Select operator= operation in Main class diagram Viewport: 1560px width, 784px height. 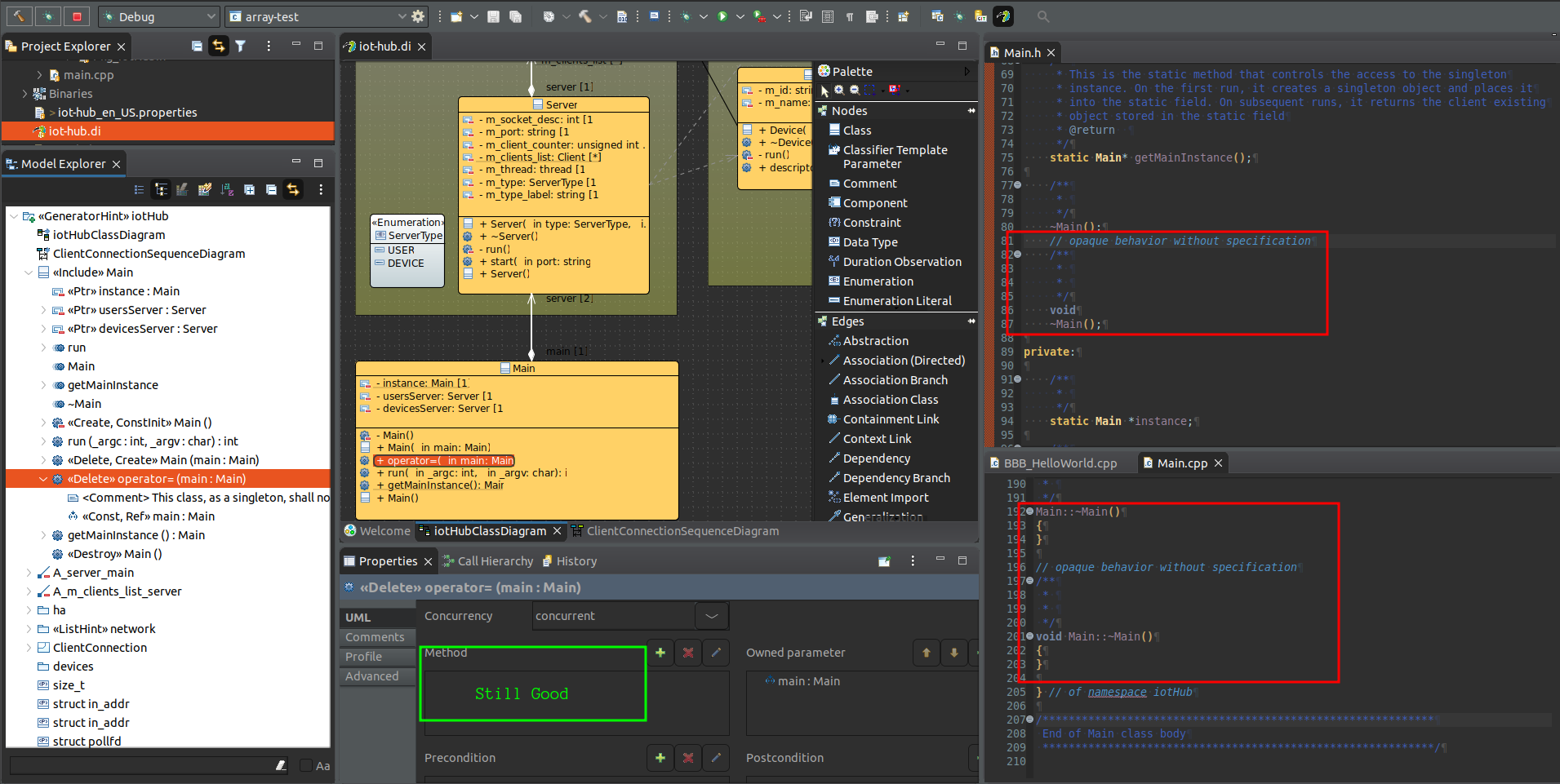point(445,461)
